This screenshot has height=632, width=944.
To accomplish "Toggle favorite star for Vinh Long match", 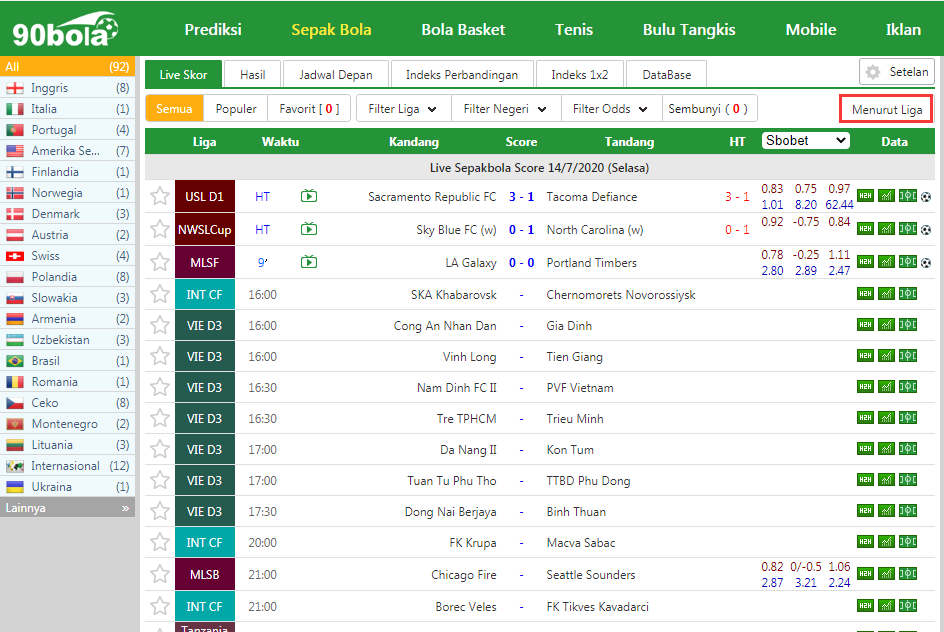I will pyautogui.click(x=160, y=356).
